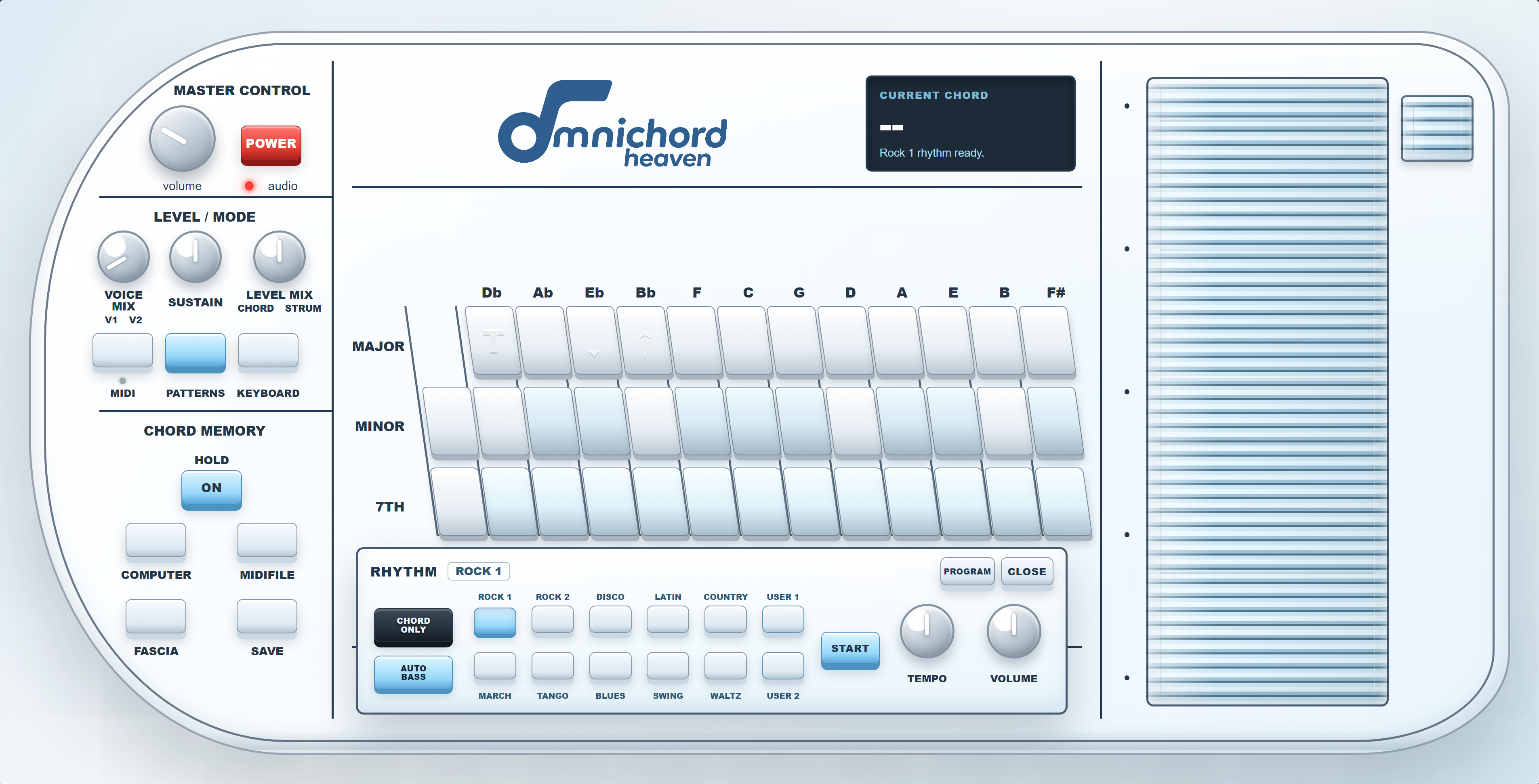1539x784 pixels.
Task: Play the Bb major key with up arrow
Action: 645,342
